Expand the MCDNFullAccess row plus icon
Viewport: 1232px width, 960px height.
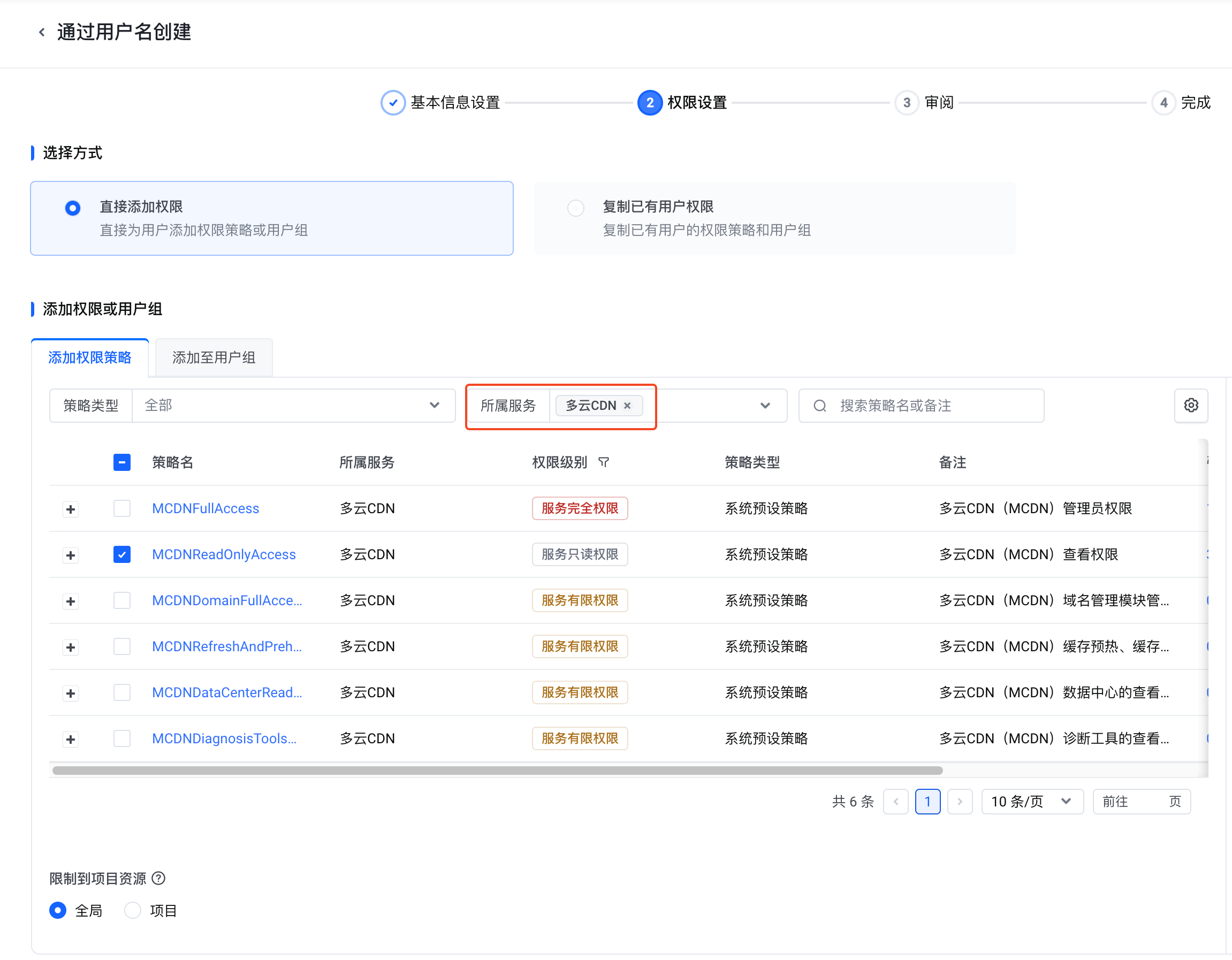coord(71,509)
